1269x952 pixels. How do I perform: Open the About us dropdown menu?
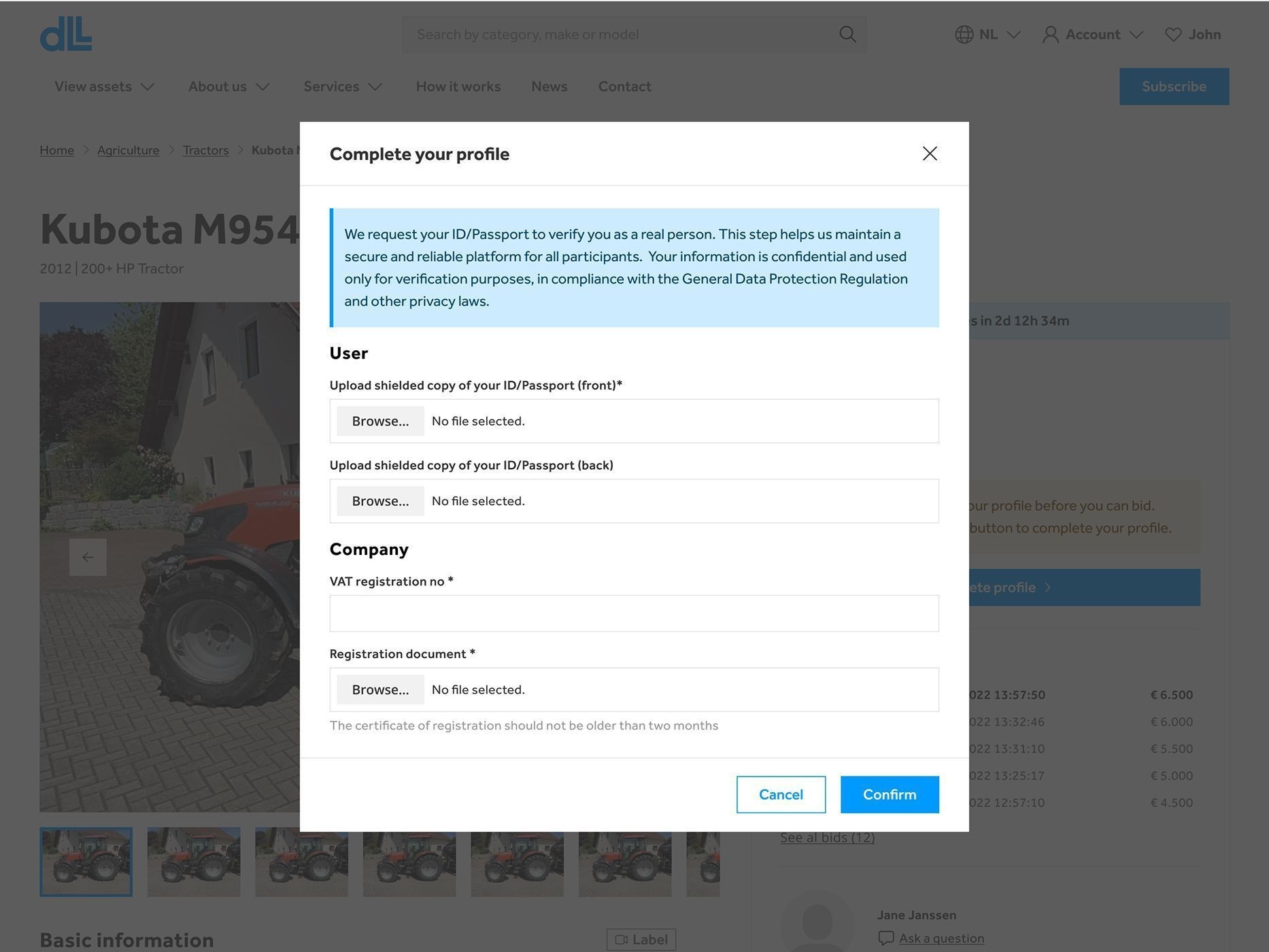[x=229, y=86]
